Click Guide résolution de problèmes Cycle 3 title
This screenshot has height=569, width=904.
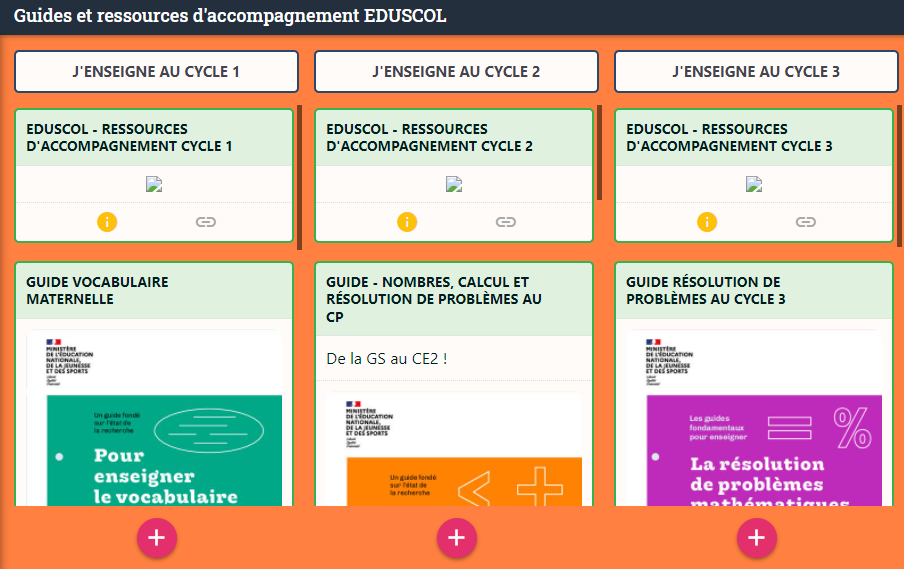coord(706,291)
